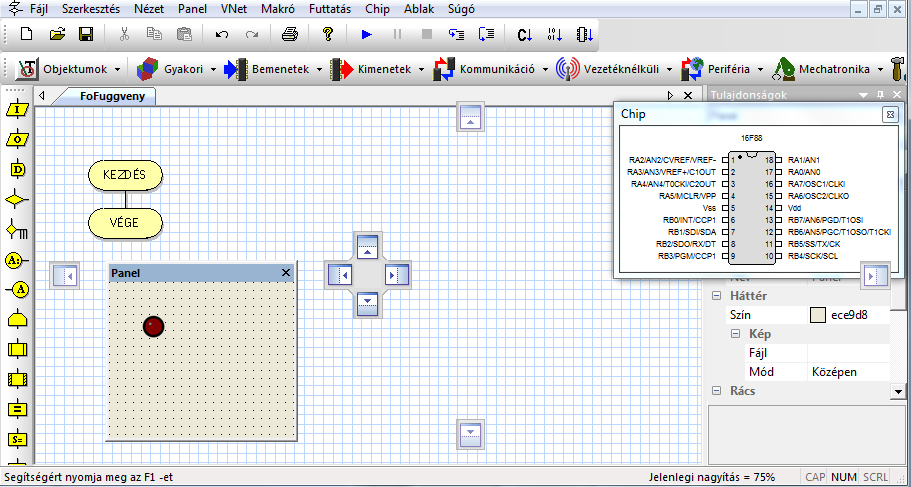Undo the last action
Viewport: 911px width, 487px height.
(x=221, y=34)
